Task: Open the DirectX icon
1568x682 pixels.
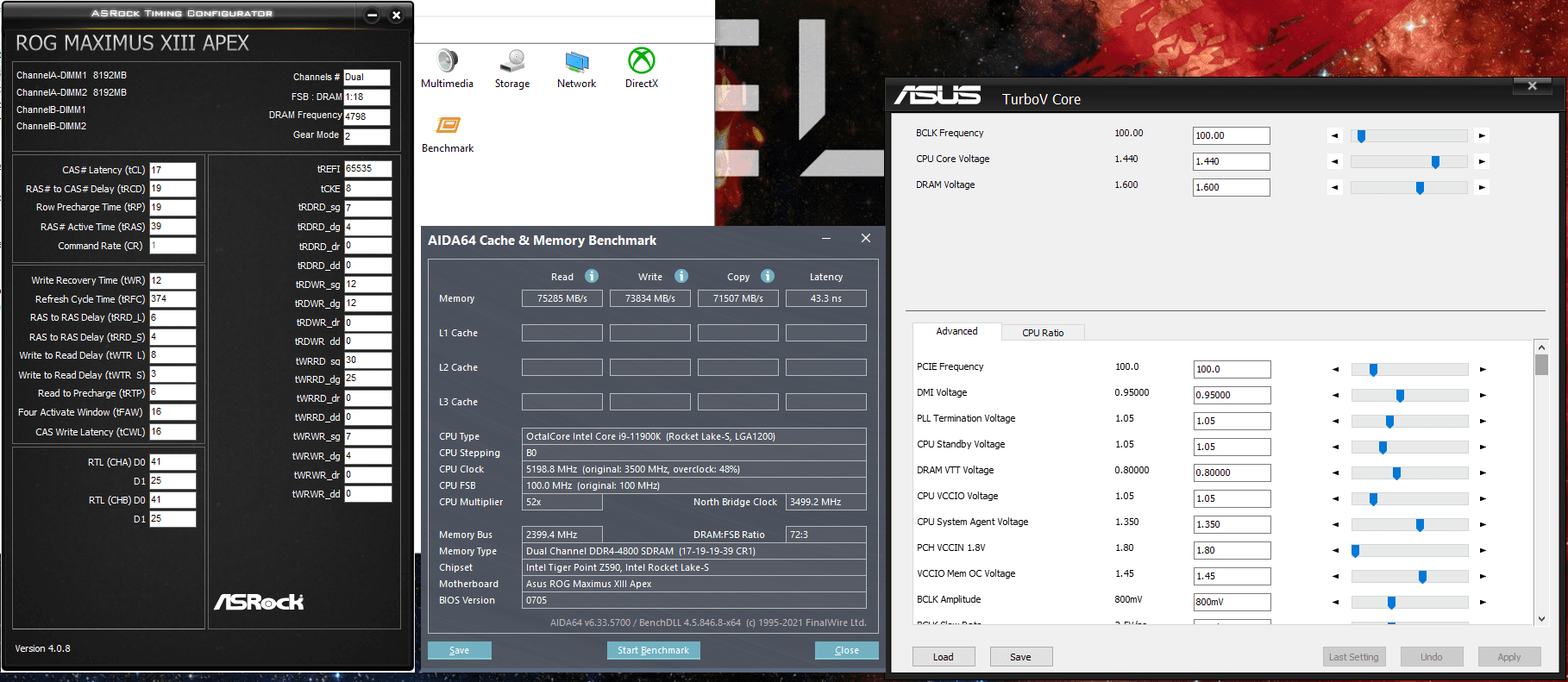Action: [x=641, y=69]
